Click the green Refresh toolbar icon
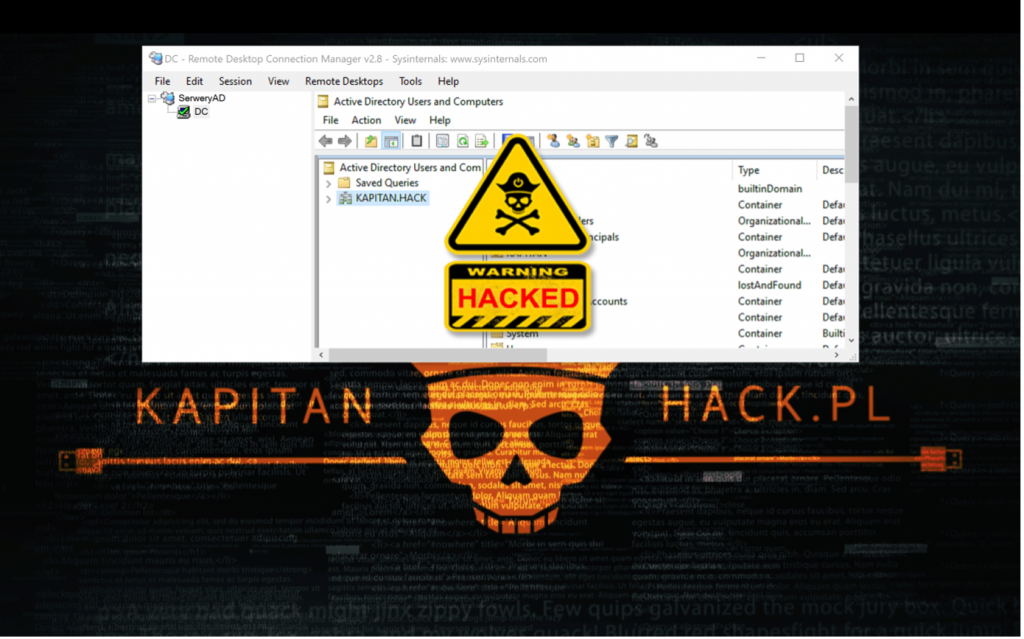Screen dimensions: 1024x639 pyautogui.click(x=462, y=141)
